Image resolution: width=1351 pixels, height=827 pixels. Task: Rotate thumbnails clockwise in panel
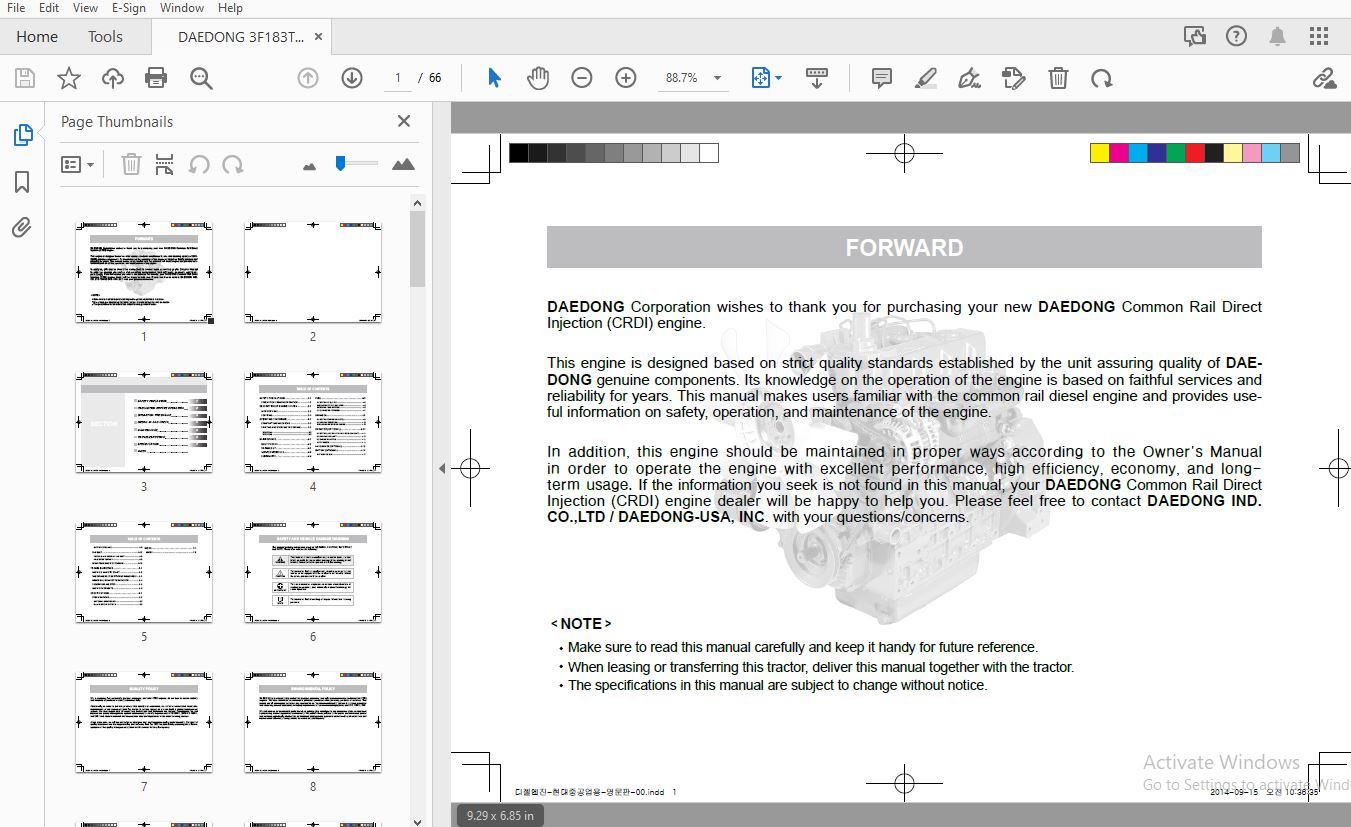[233, 164]
